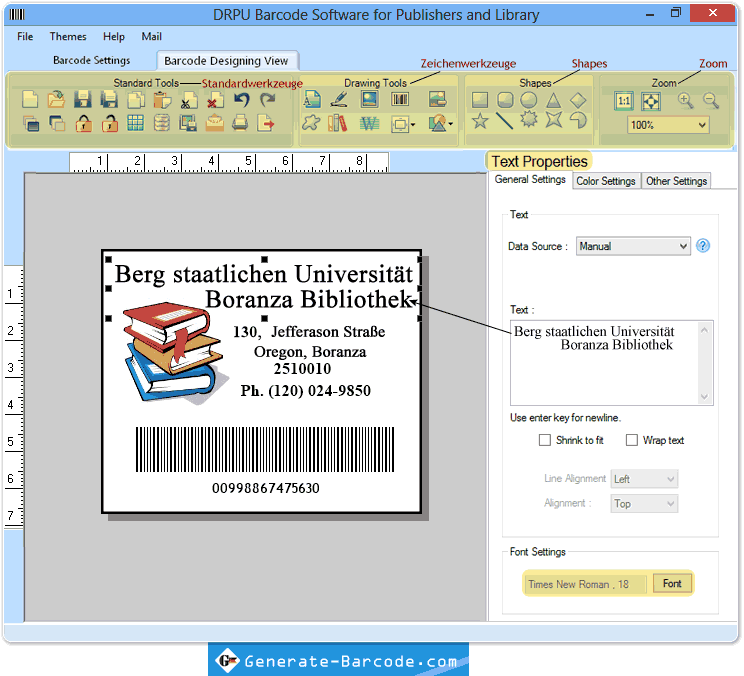Insert a barcode with the barcode tool

(400, 99)
